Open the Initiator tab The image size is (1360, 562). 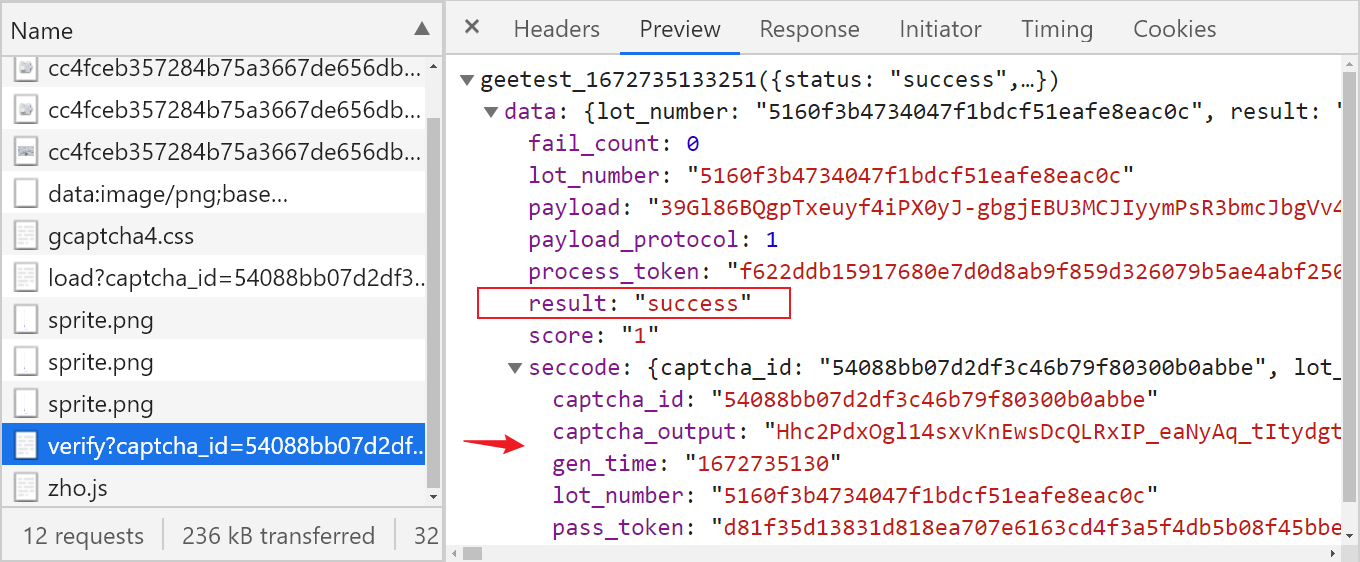coord(940,29)
